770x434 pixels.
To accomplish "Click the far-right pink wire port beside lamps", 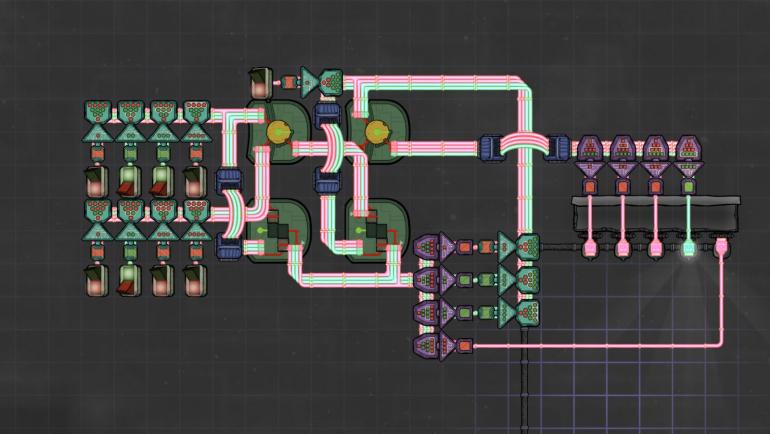I will [x=721, y=245].
